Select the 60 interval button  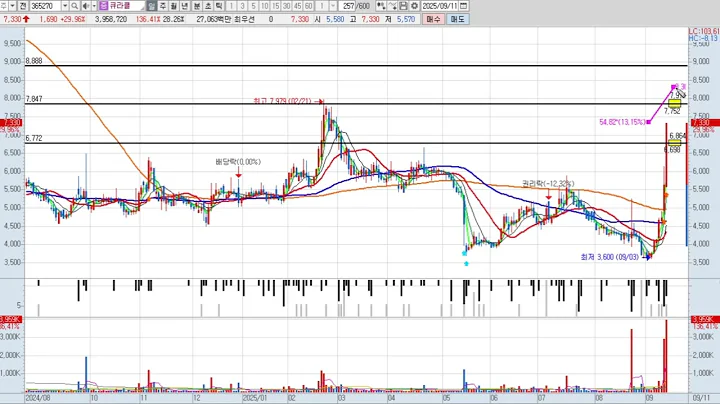click(309, 6)
